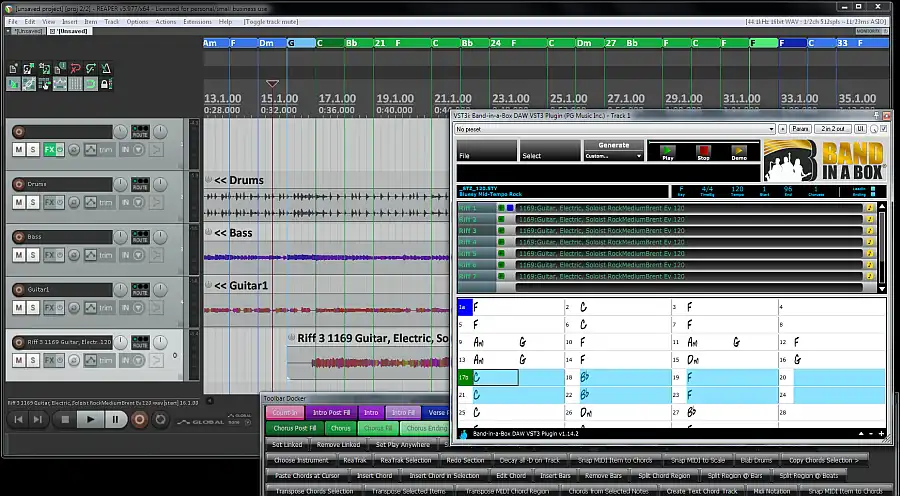
Task: Adjust volume knob on Drums track
Action: tap(120, 184)
